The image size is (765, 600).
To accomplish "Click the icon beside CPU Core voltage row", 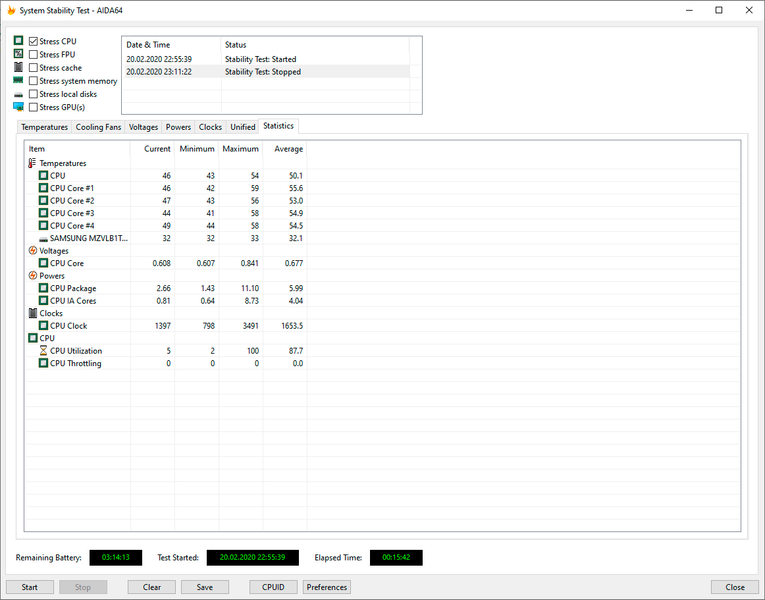I will pyautogui.click(x=43, y=263).
